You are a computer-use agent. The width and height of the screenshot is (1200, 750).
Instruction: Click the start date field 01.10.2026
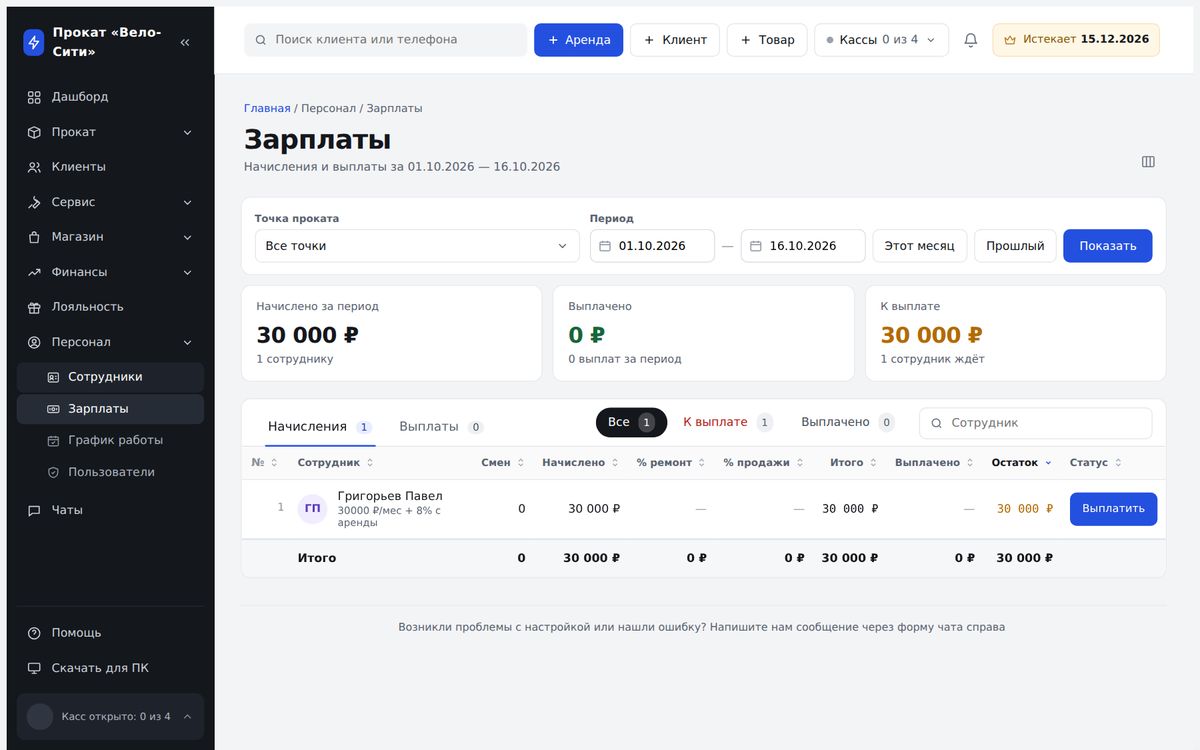652,246
